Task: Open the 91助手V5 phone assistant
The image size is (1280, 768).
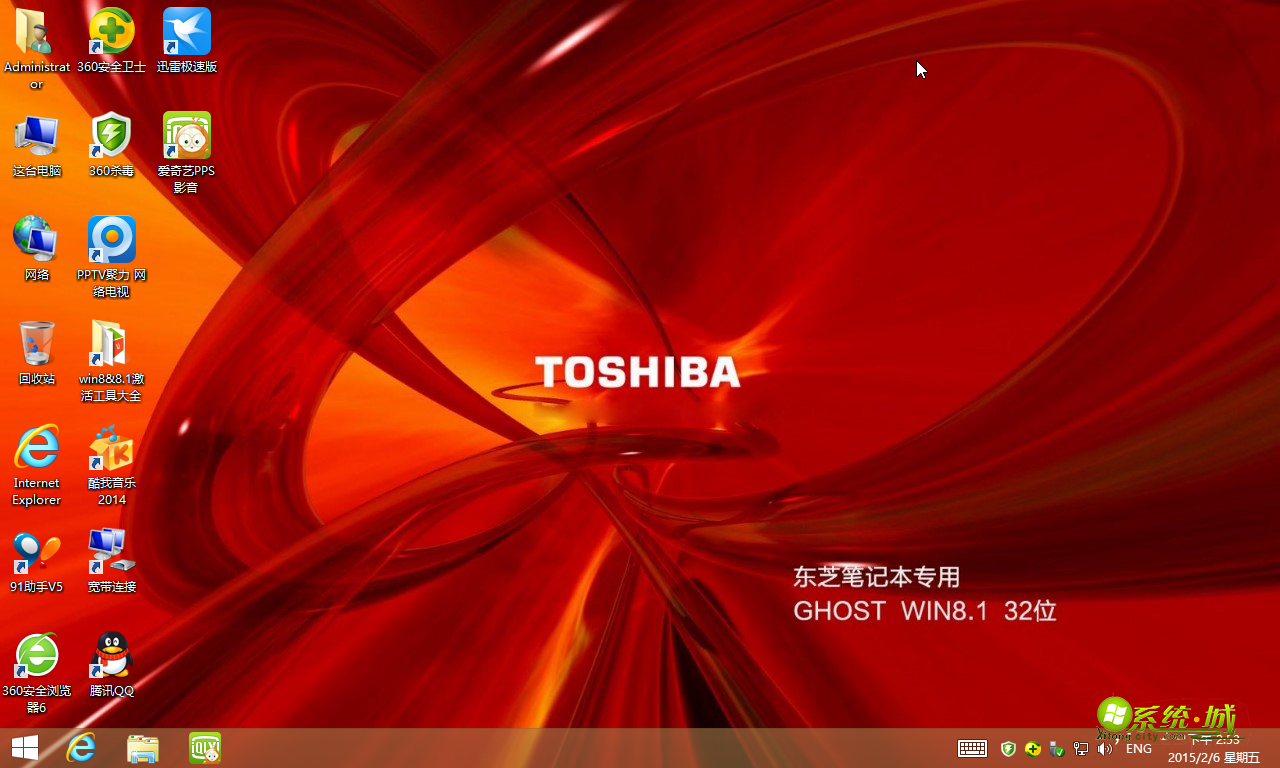Action: (x=37, y=553)
